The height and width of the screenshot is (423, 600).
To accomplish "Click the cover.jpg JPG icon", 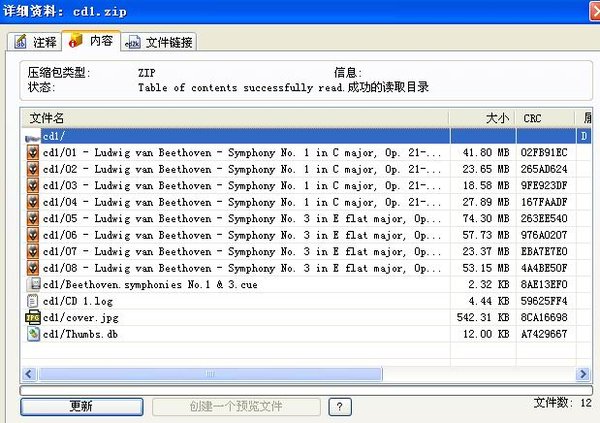I will point(33,317).
